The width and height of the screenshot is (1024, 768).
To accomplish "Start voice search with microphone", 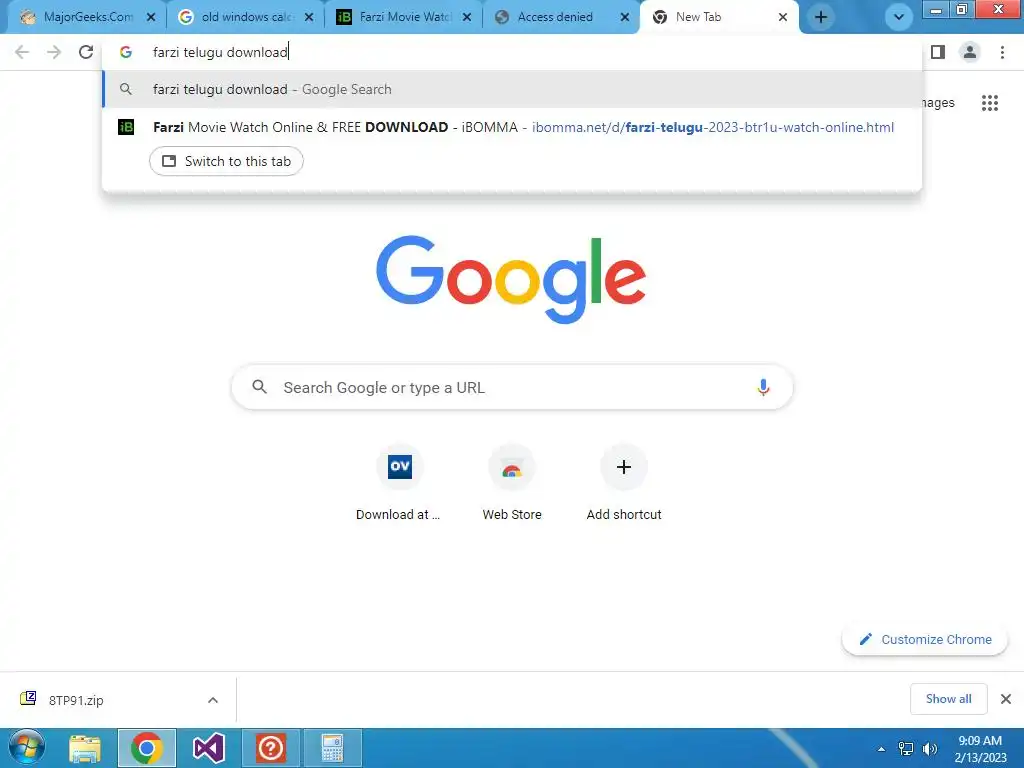I will [763, 387].
